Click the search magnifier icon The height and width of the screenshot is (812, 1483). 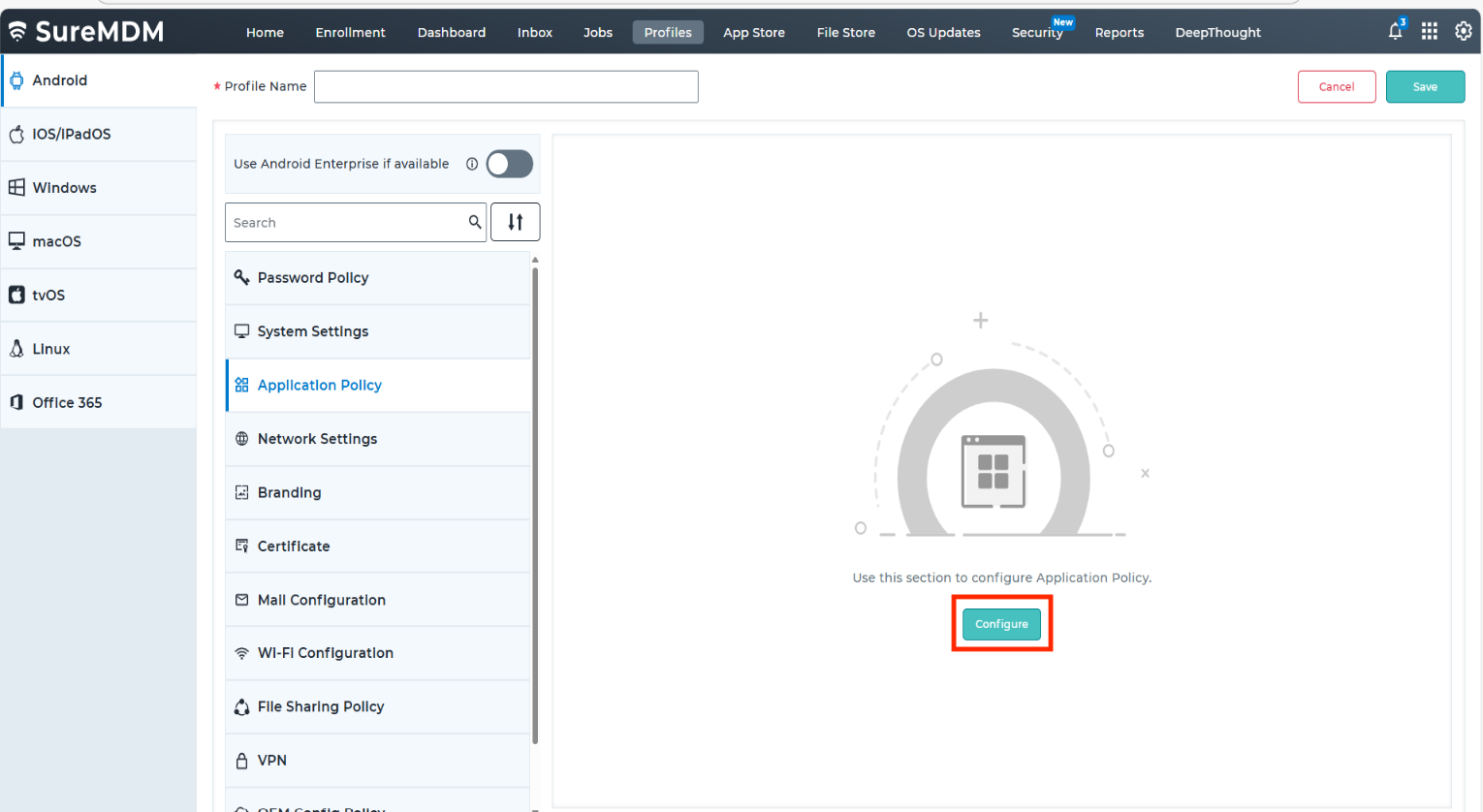click(475, 222)
